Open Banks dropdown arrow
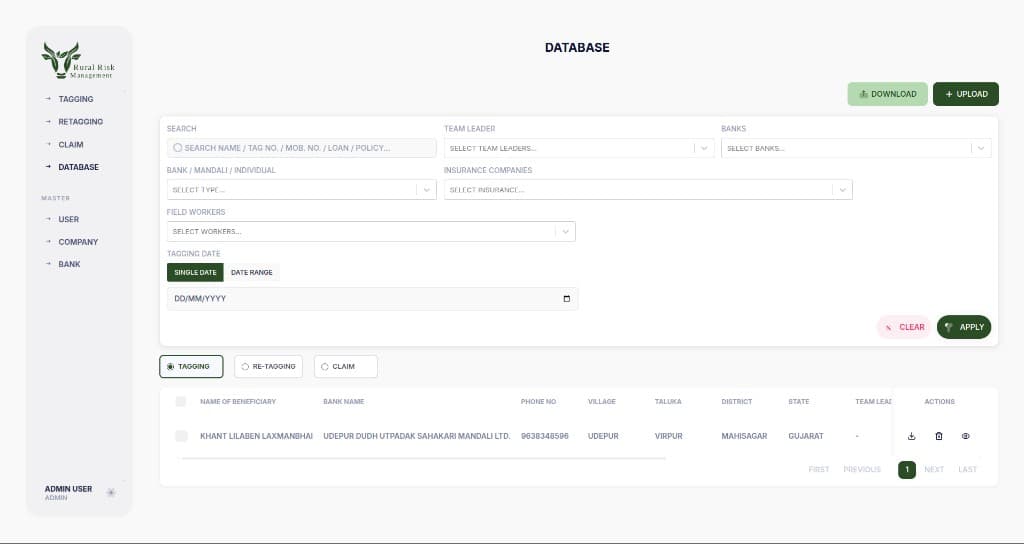1024x544 pixels. coord(981,148)
